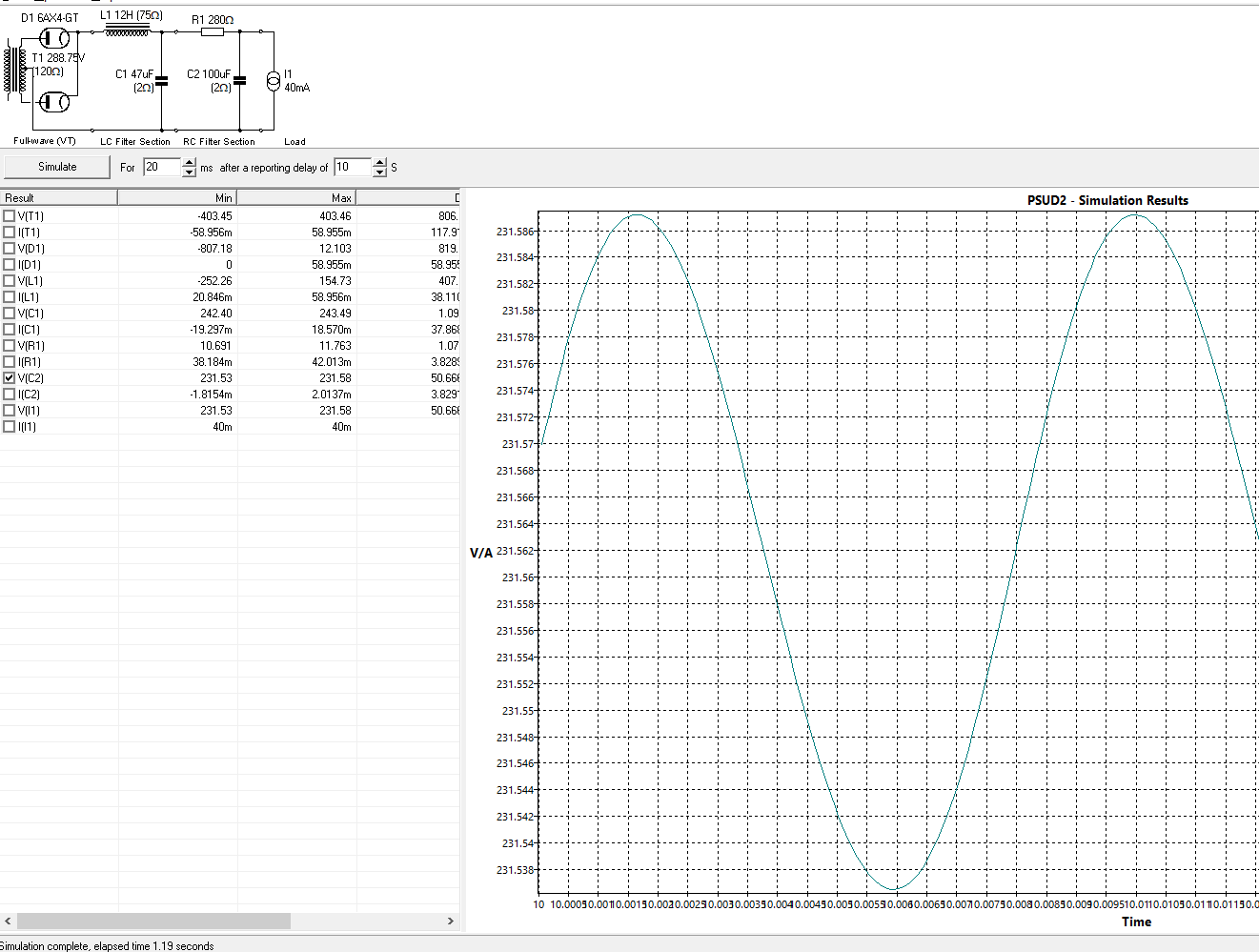Click the reporting delay field showing 10

coord(354,167)
